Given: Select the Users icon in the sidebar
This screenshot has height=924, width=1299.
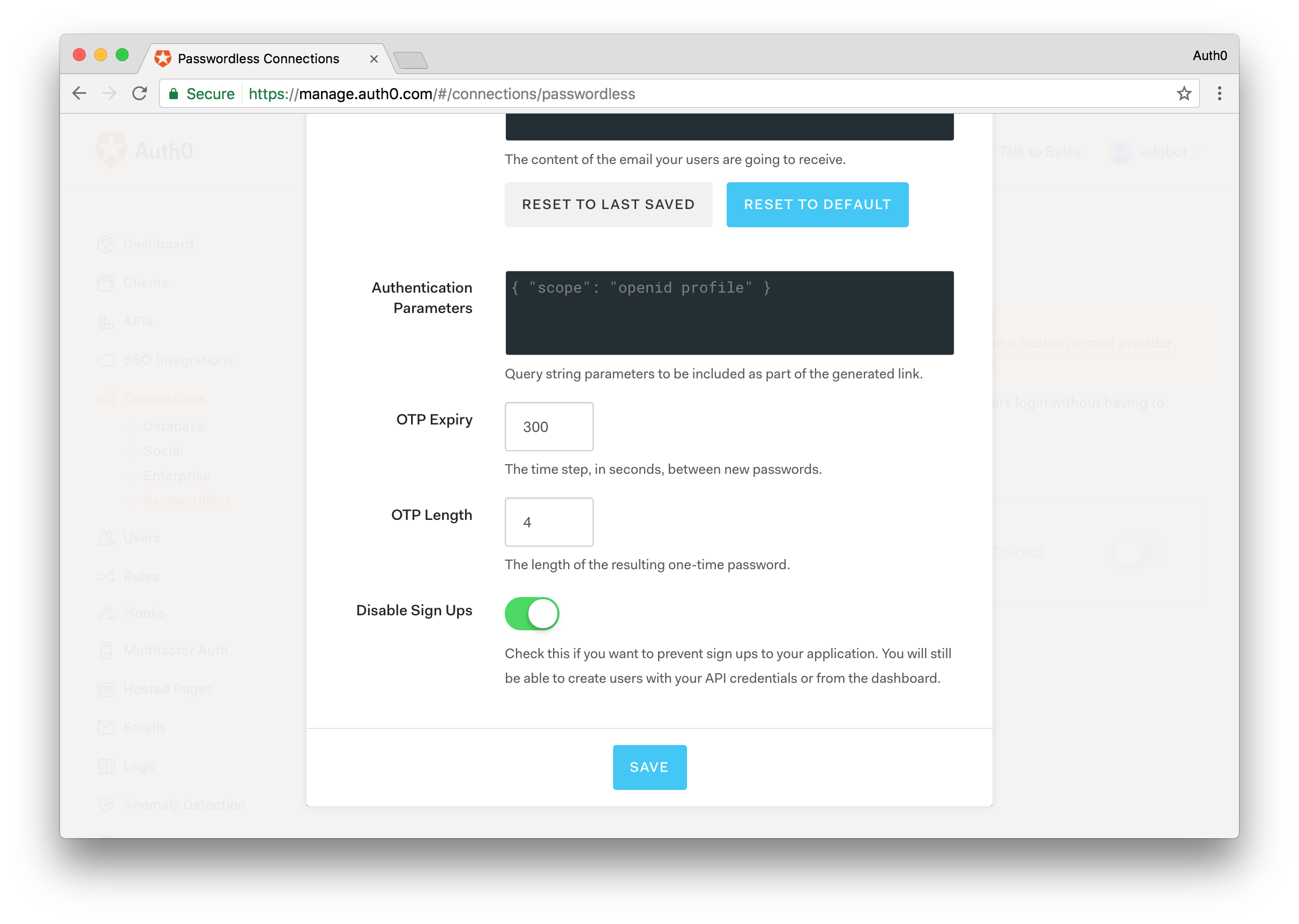Looking at the screenshot, I should [106, 538].
